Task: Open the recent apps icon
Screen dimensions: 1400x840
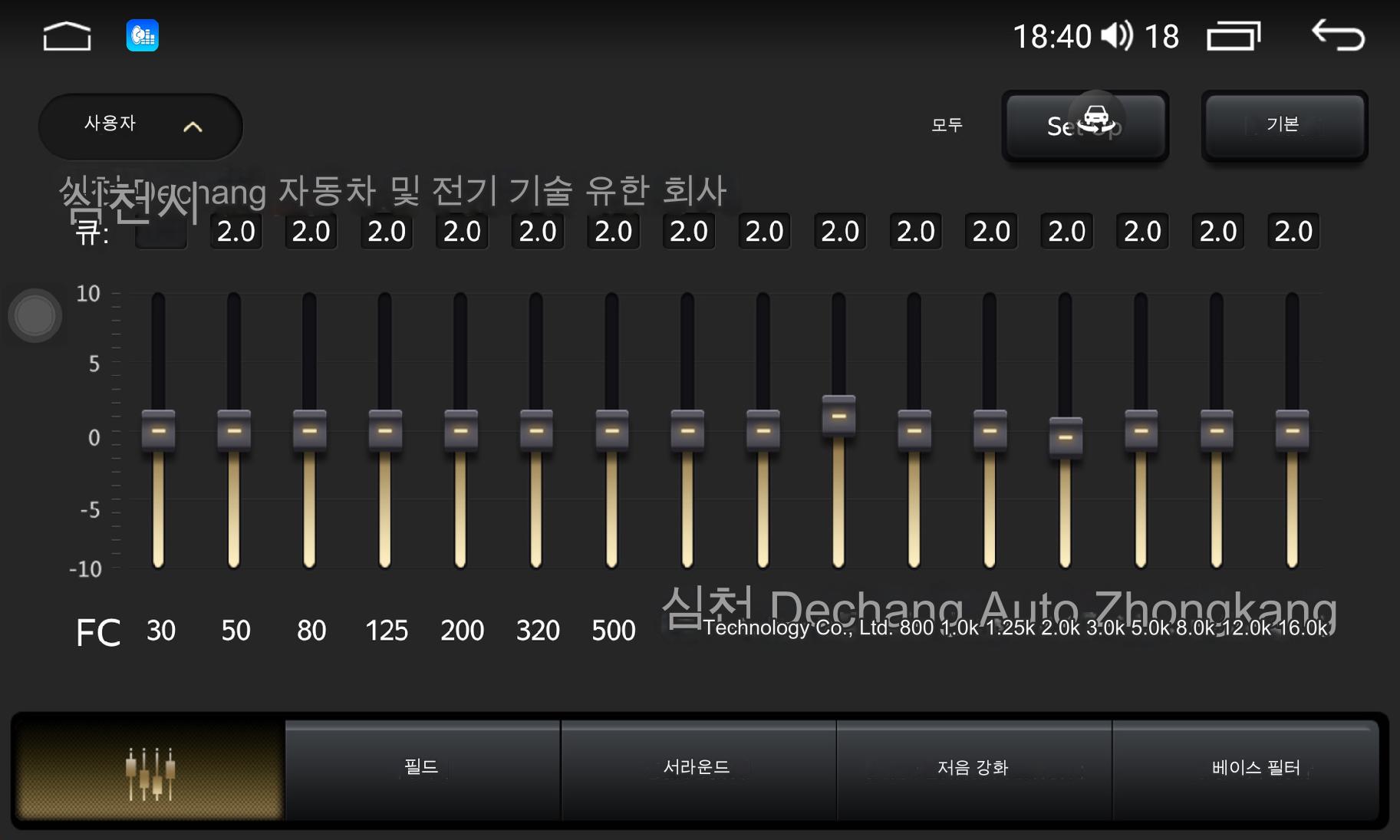Action: click(1233, 36)
